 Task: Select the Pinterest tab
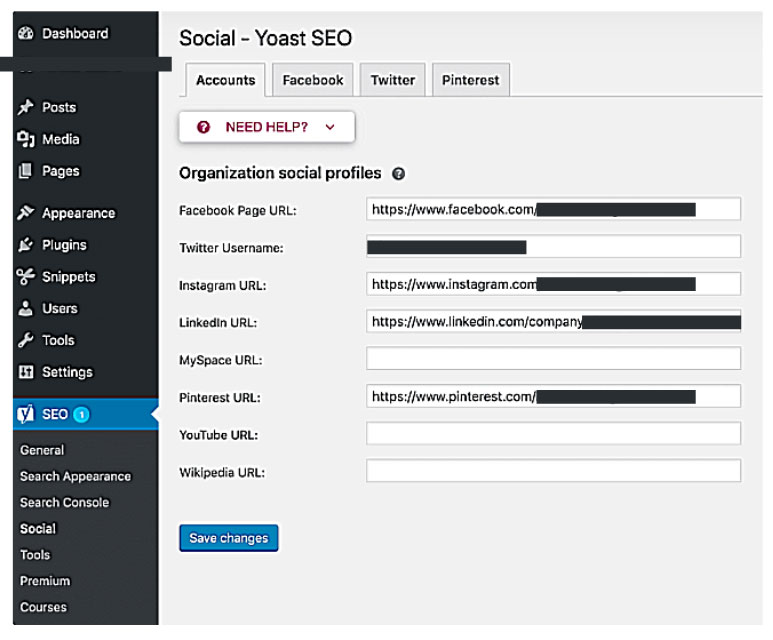470,80
